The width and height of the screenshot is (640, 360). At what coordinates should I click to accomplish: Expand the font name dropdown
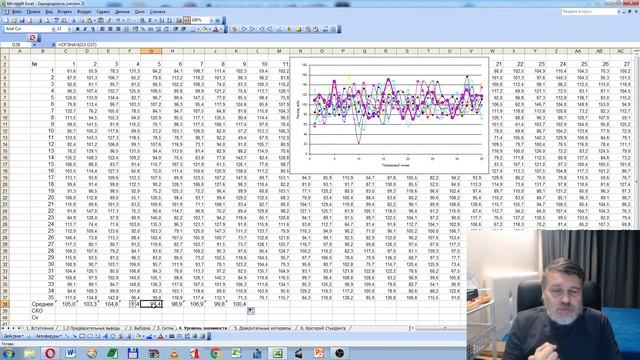click(x=53, y=29)
